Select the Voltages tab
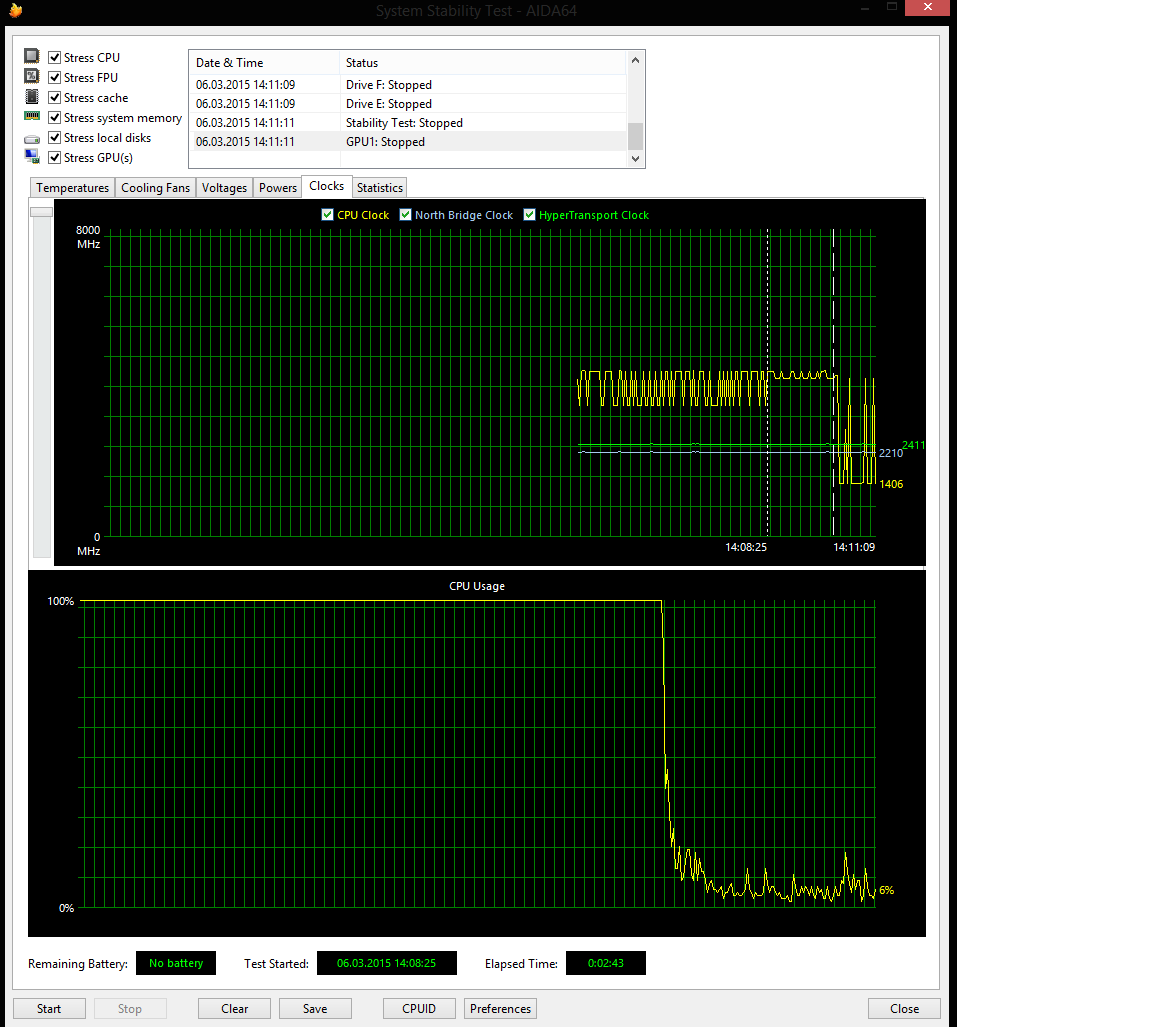Viewport: 1152px width, 1027px height. pyautogui.click(x=224, y=187)
